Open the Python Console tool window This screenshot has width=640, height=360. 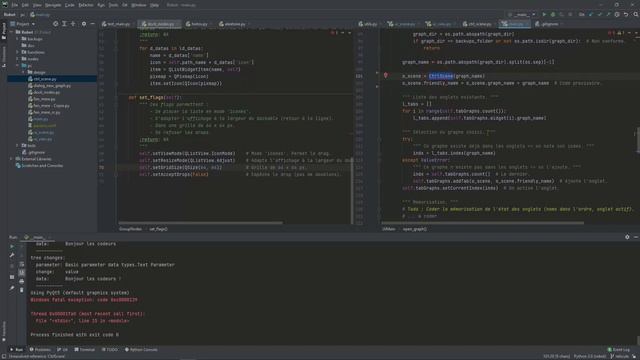coord(141,350)
